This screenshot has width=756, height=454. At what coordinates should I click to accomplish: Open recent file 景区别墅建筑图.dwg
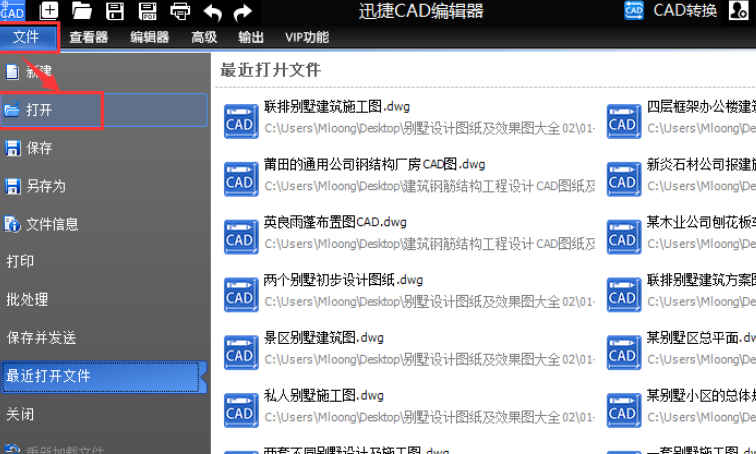click(x=324, y=338)
